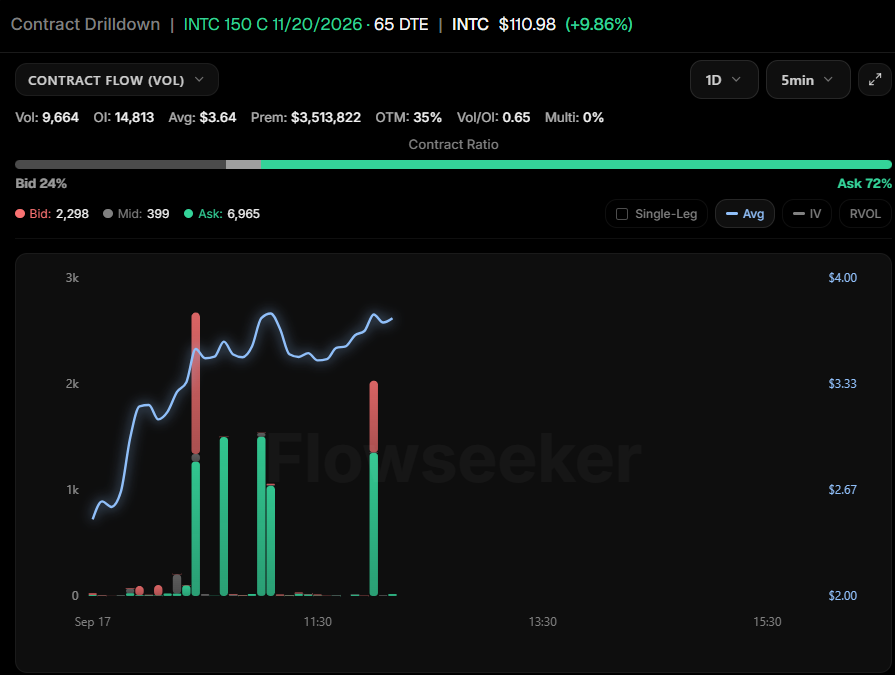Click the red Bid legend dot
The width and height of the screenshot is (895, 675).
click(x=20, y=214)
